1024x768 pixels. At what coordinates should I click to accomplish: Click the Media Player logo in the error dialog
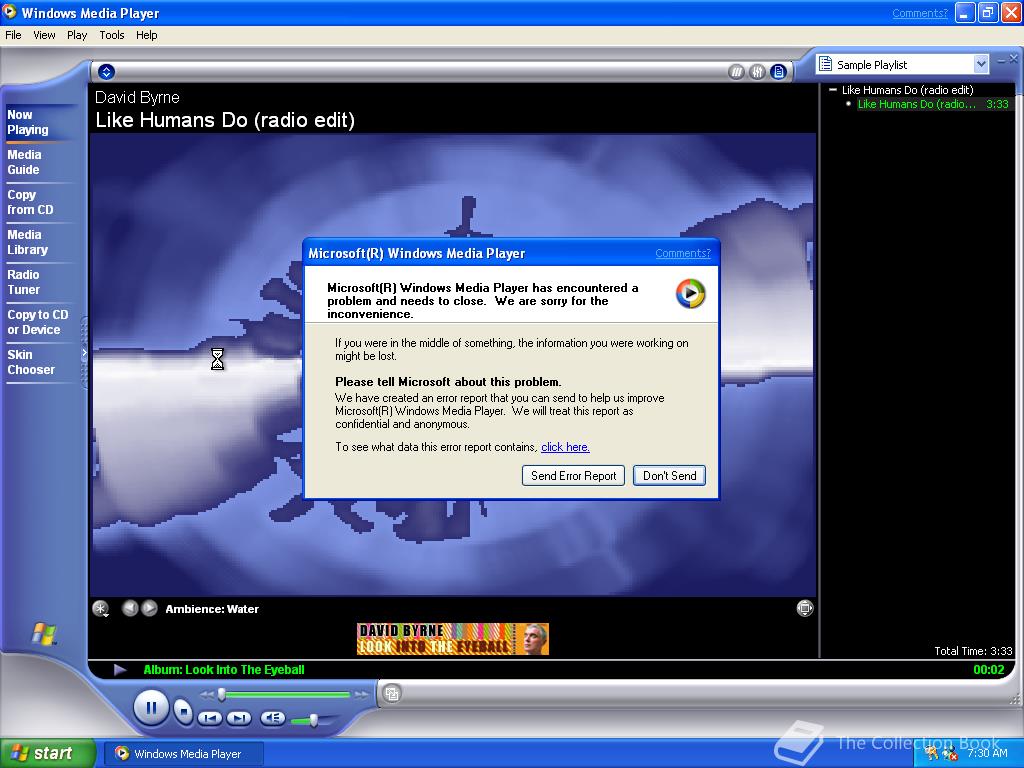690,293
